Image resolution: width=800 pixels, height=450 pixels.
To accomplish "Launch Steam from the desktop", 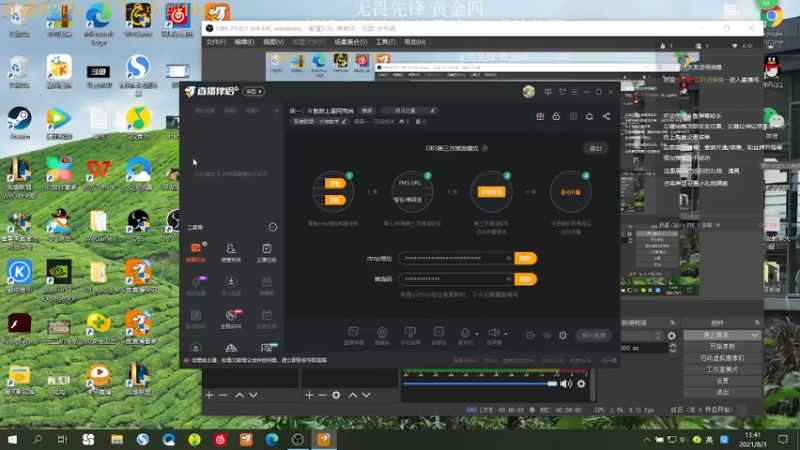I will point(19,122).
